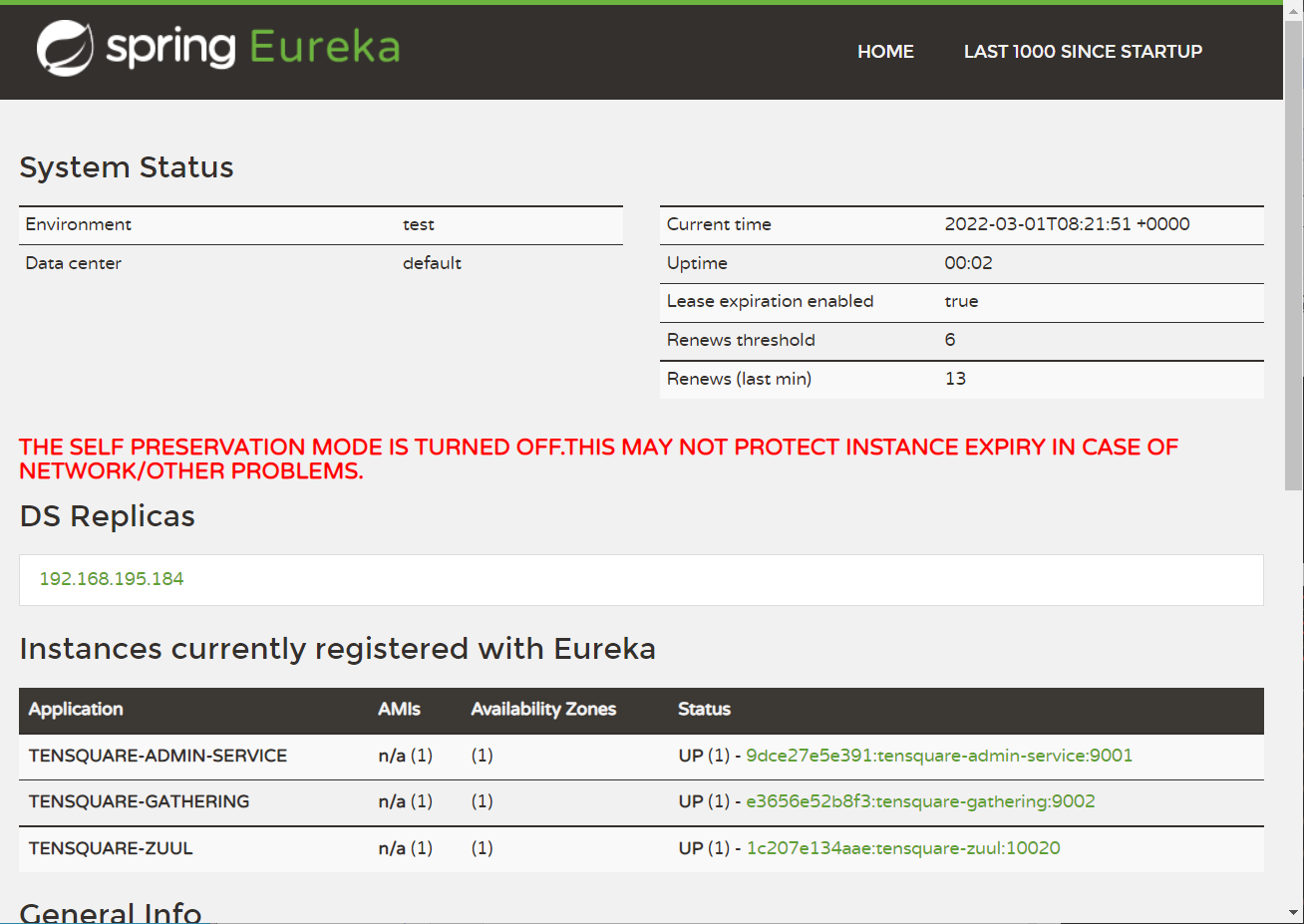Select availability zone (1) cell for TENSQUARE-GATHERING
This screenshot has height=924, width=1304.
(x=483, y=801)
